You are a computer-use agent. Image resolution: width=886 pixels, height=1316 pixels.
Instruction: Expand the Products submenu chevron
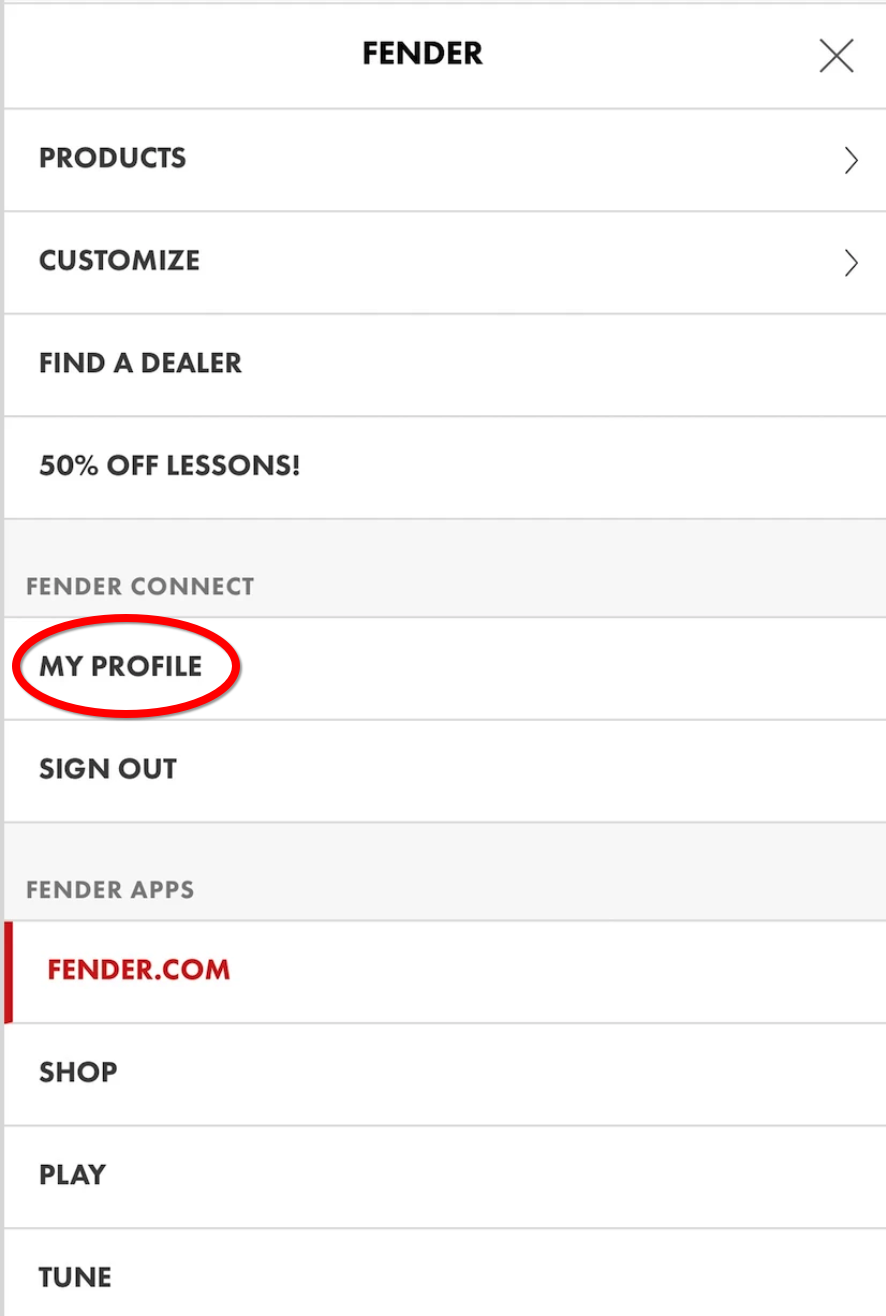point(851,160)
